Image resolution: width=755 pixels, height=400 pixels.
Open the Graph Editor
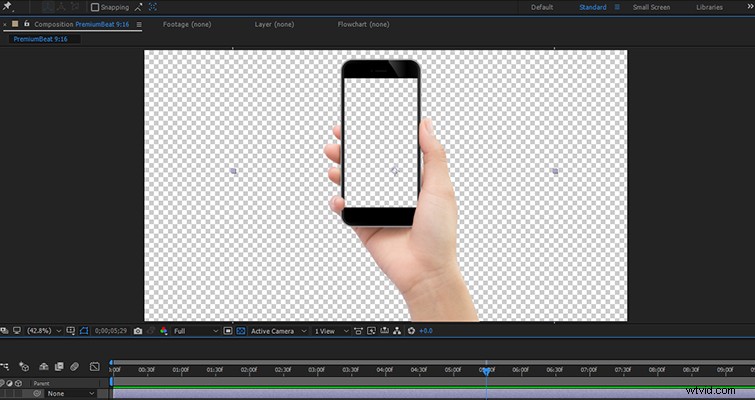click(94, 367)
